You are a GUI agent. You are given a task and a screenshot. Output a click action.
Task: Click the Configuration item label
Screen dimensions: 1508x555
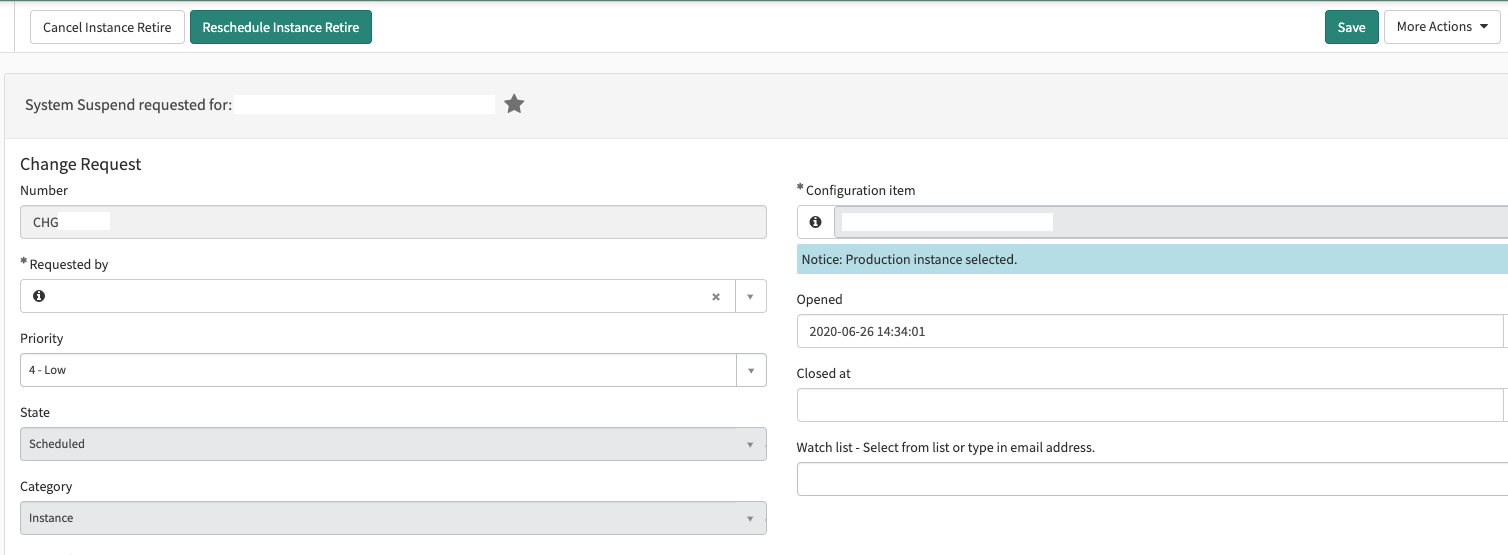860,190
